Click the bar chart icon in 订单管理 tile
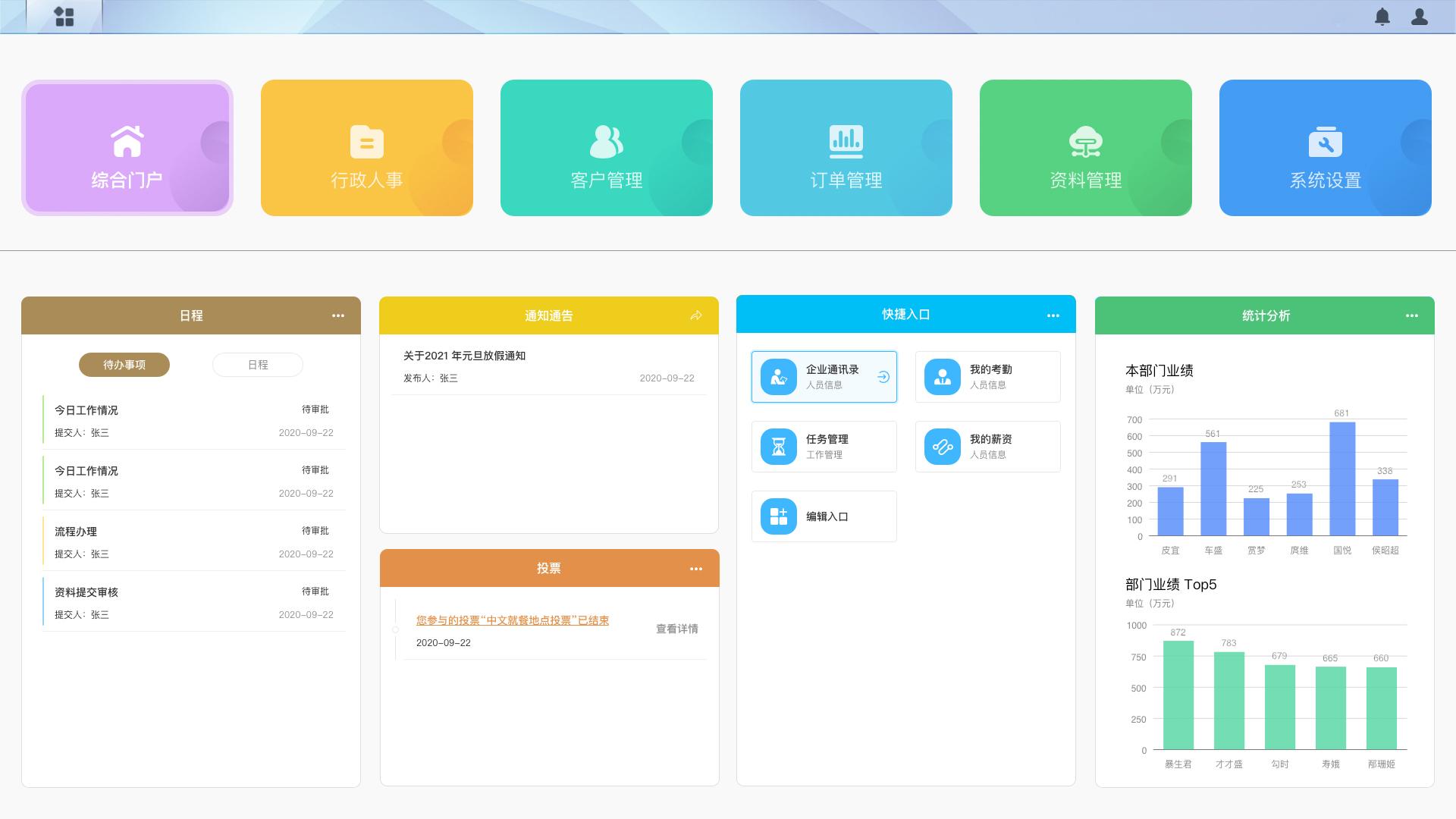The image size is (1456, 819). tap(846, 142)
